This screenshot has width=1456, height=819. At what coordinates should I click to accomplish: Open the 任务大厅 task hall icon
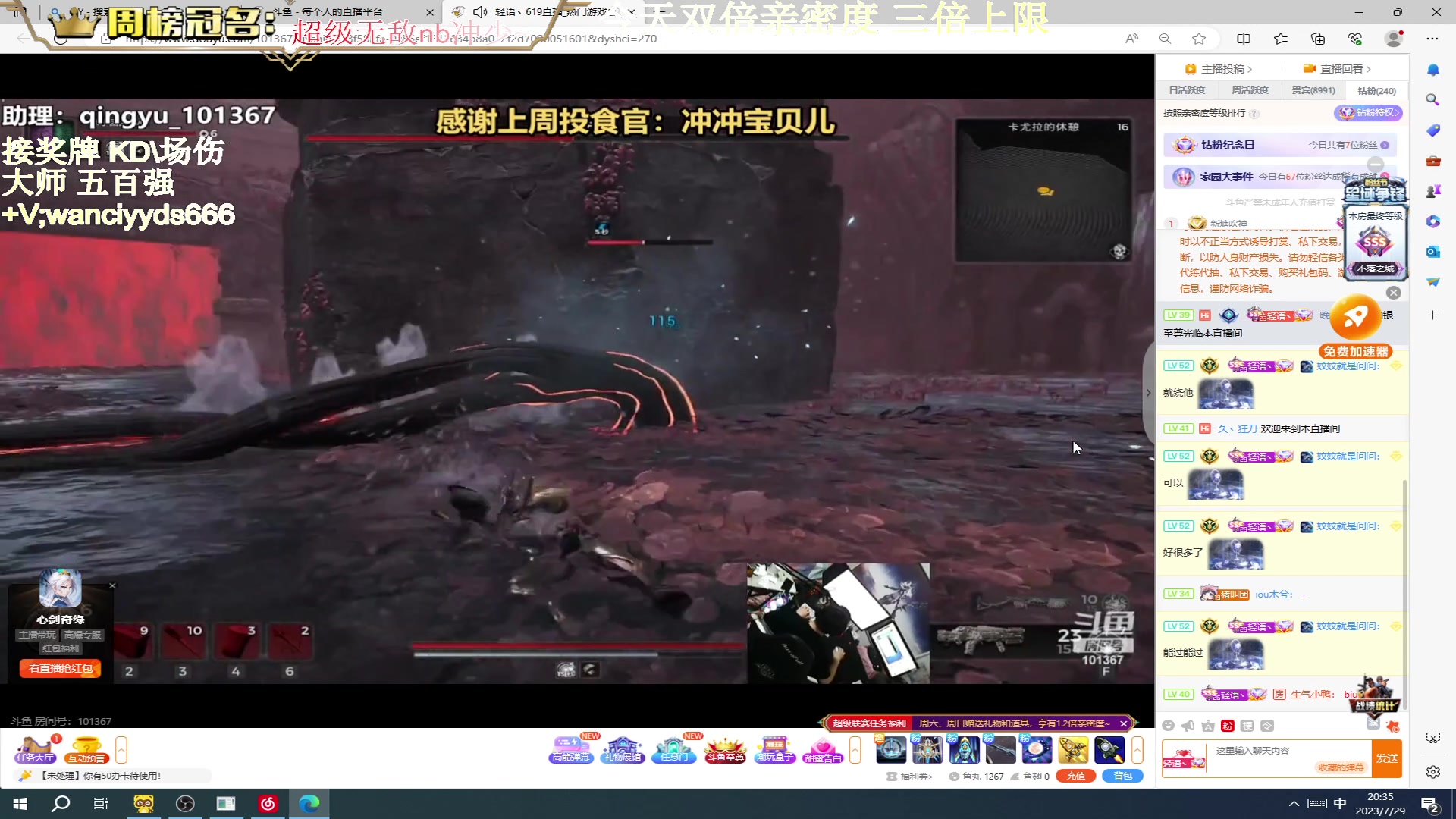[35, 749]
